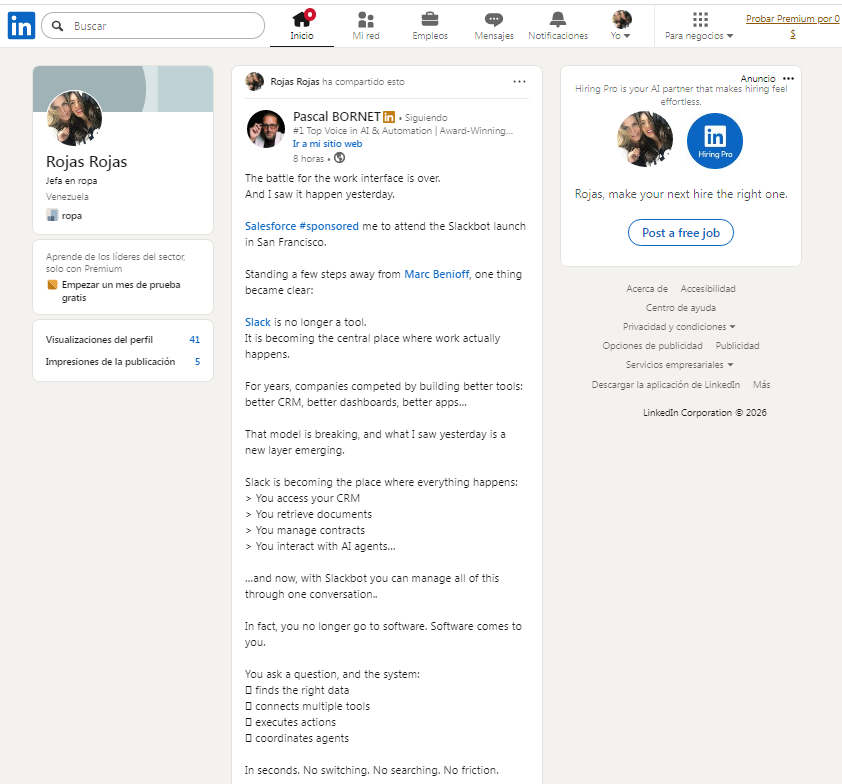Expand Privacidad y condiciones dropdown
This screenshot has height=784, width=842.
click(679, 326)
